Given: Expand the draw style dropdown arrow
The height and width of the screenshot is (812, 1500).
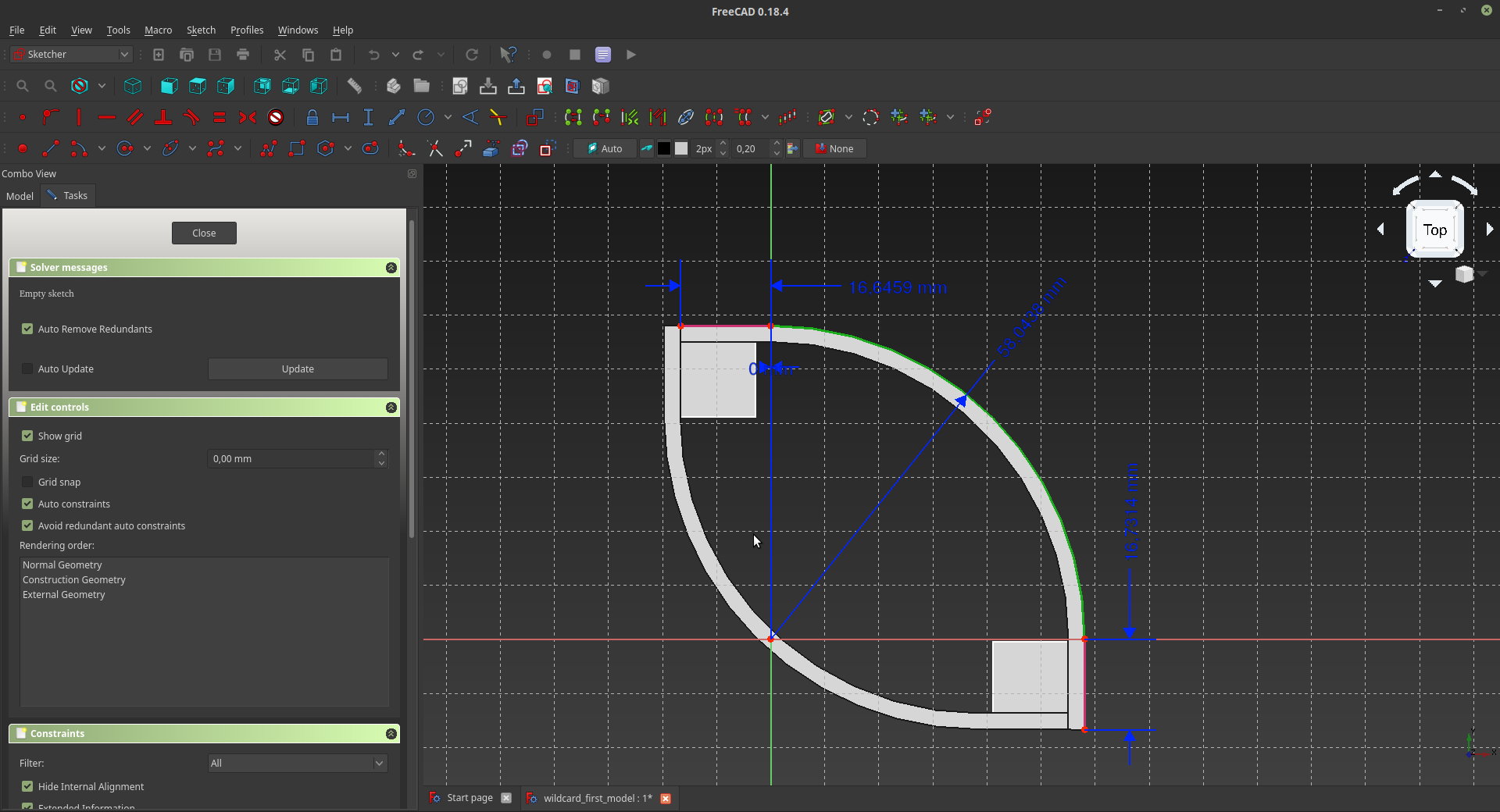Looking at the screenshot, I should click(102, 86).
